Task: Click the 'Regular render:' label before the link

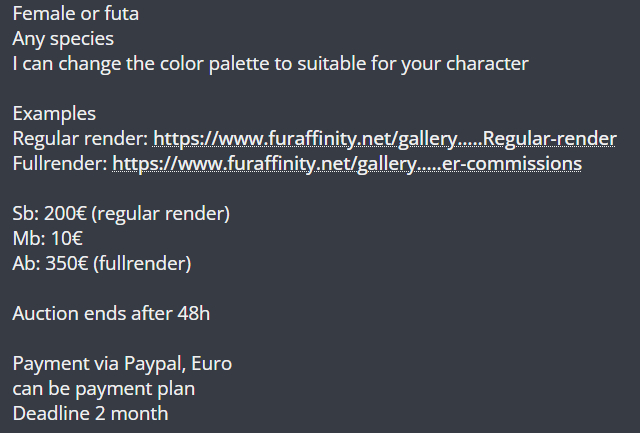Action: 80,138
